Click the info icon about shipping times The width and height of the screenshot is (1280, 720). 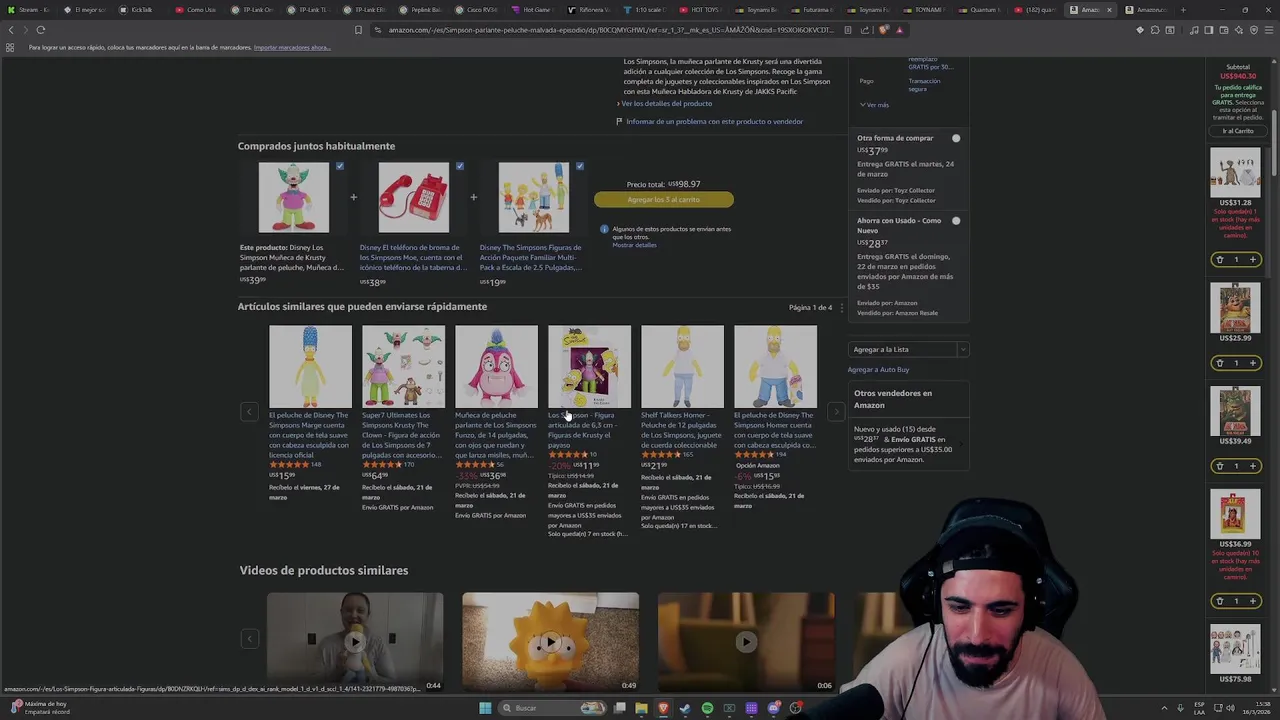pos(604,229)
